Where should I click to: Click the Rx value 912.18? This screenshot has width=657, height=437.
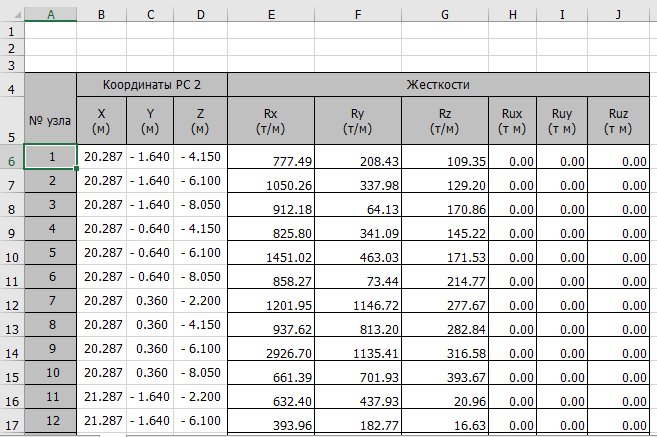click(271, 205)
